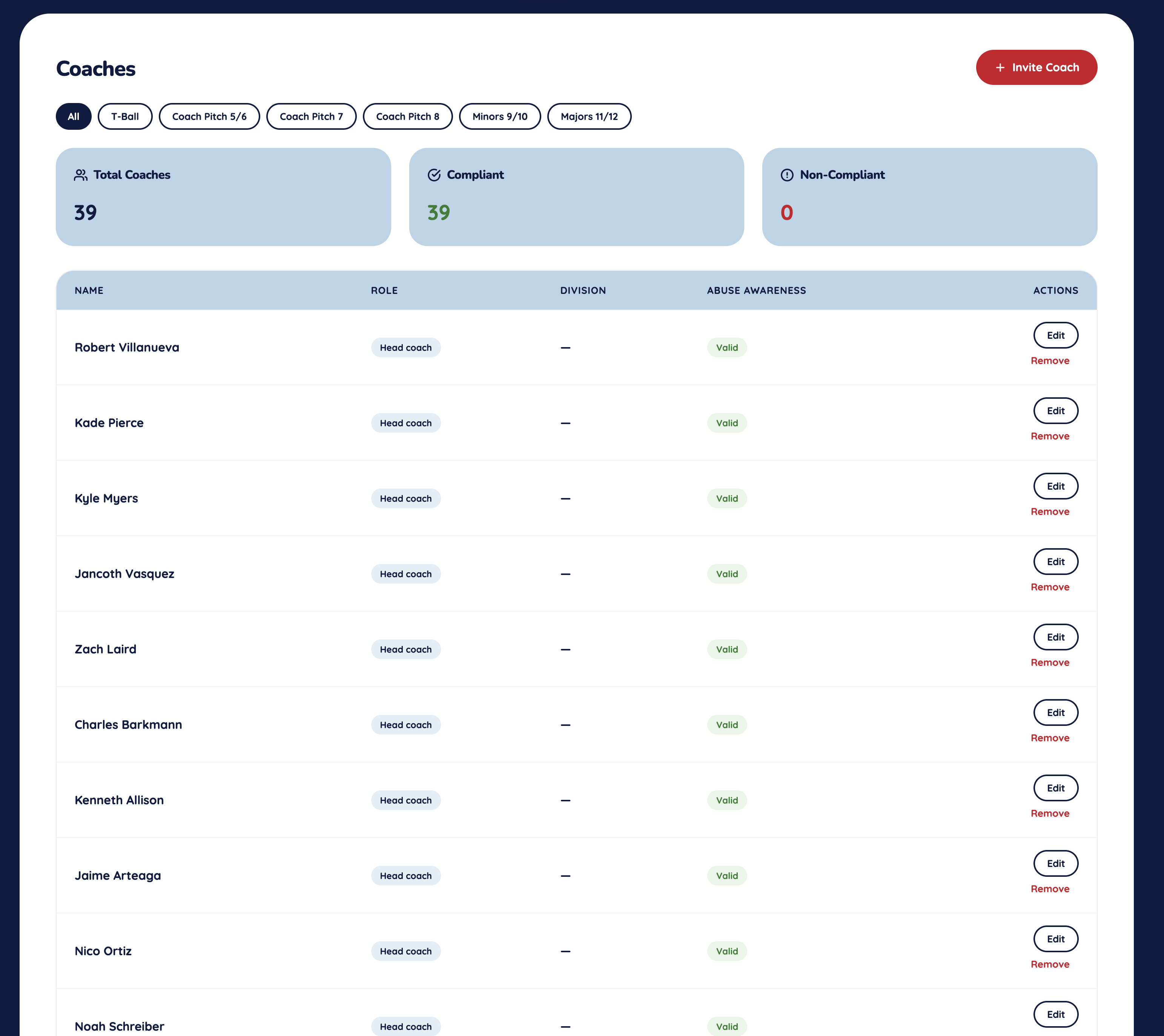Viewport: 1164px width, 1036px height.
Task: Edit Kenneth Allison's coach entry
Action: 1055,788
